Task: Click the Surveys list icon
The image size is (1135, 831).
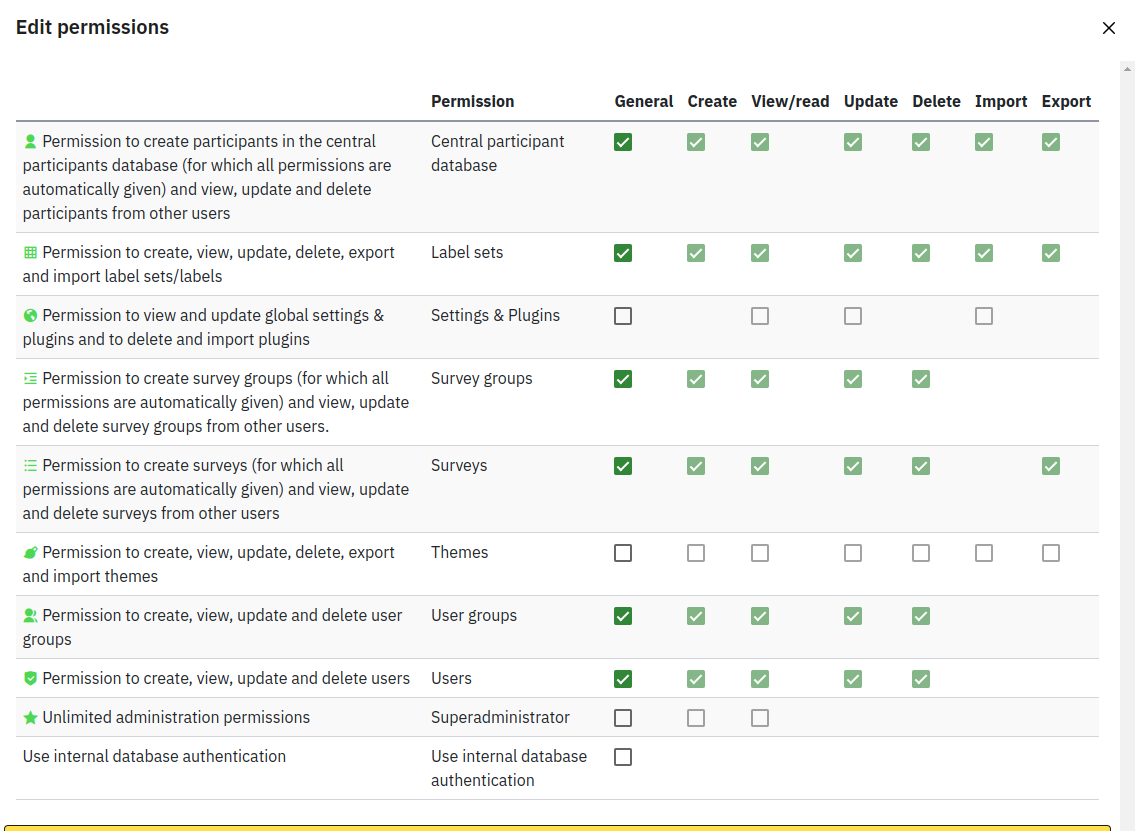Action: click(30, 466)
